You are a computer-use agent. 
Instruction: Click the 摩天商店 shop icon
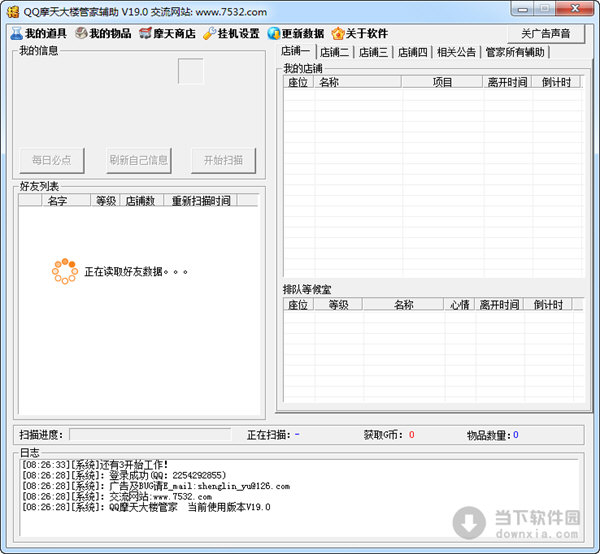pos(145,34)
